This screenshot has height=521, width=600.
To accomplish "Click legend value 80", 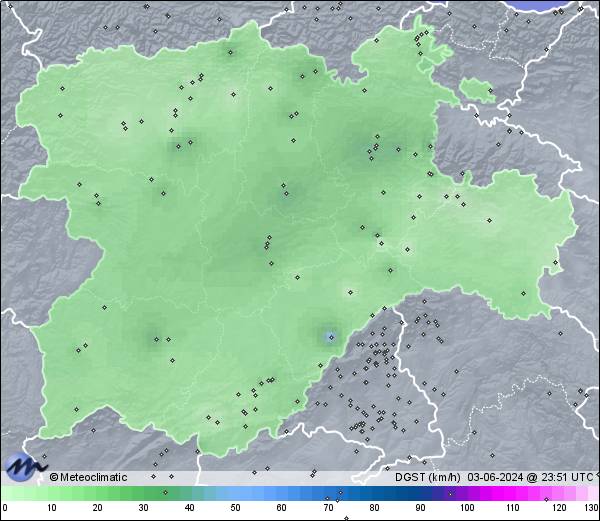I will click(374, 508).
